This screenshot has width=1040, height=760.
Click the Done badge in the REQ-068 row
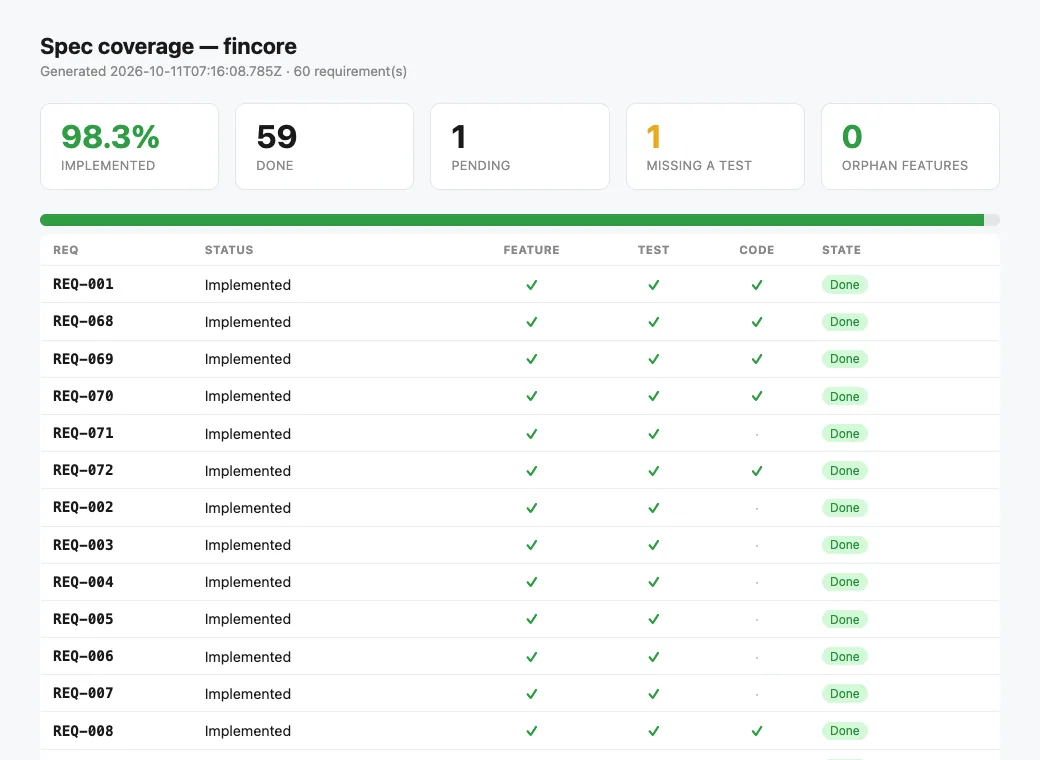844,322
